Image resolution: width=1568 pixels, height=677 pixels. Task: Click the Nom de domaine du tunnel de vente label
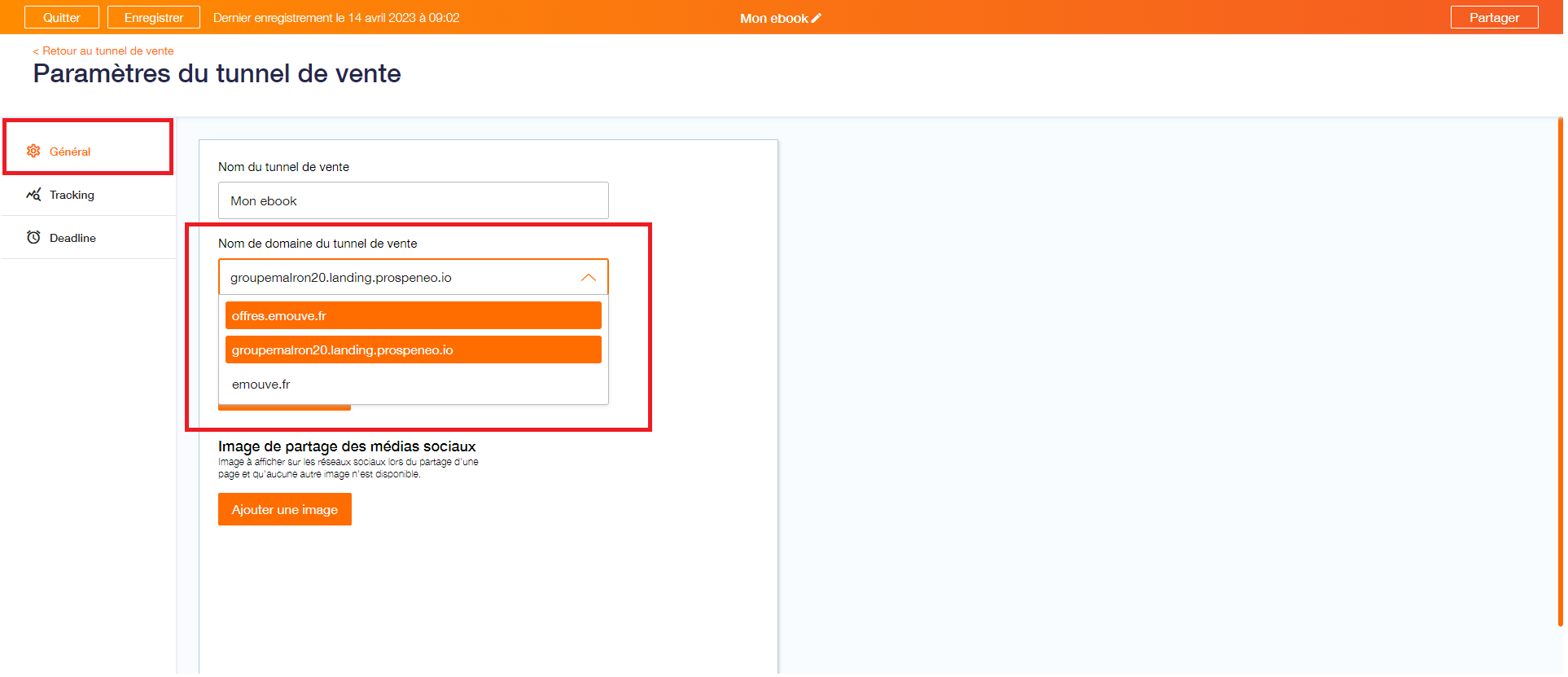[318, 244]
